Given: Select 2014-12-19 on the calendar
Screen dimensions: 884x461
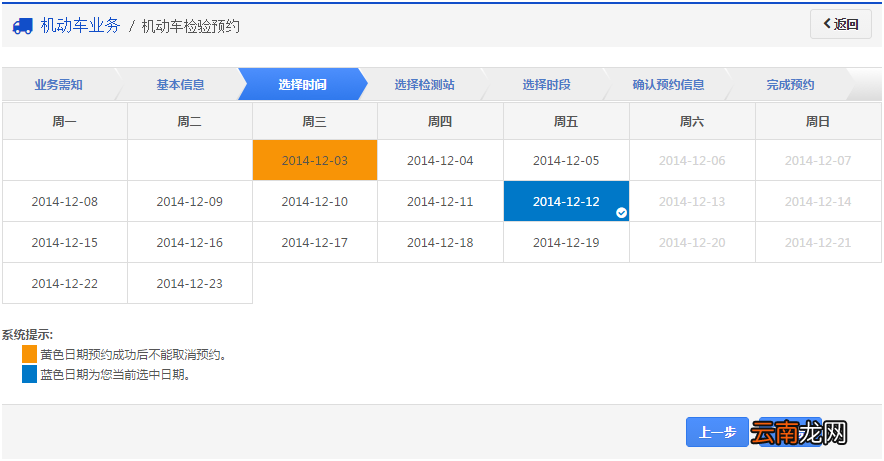Looking at the screenshot, I should click(x=566, y=242).
